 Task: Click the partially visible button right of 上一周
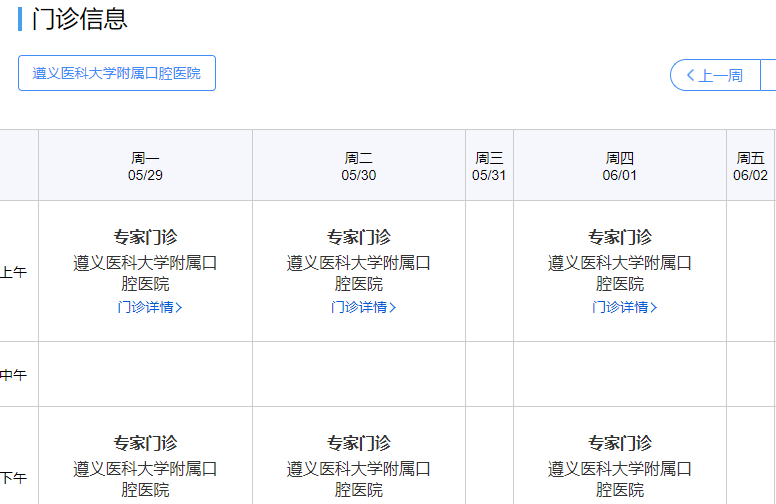[x=768, y=75]
